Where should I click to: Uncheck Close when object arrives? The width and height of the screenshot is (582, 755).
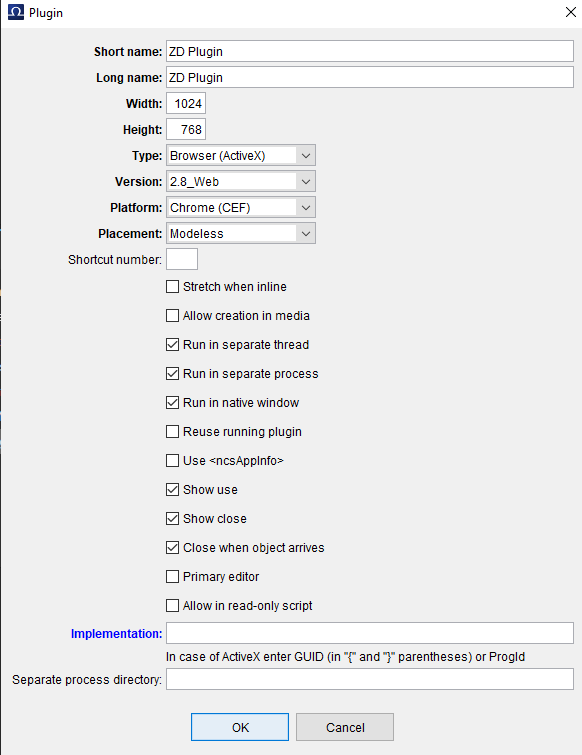(172, 547)
